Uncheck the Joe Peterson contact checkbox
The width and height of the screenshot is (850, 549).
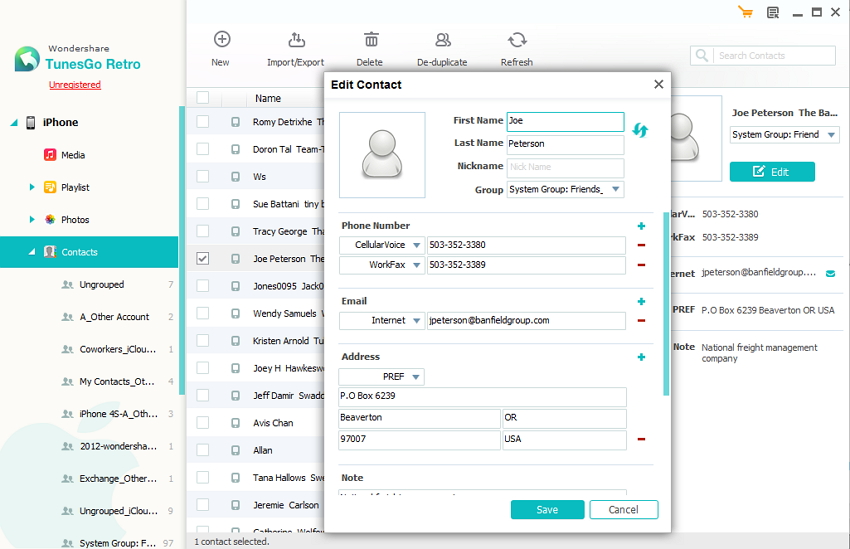coord(203,258)
